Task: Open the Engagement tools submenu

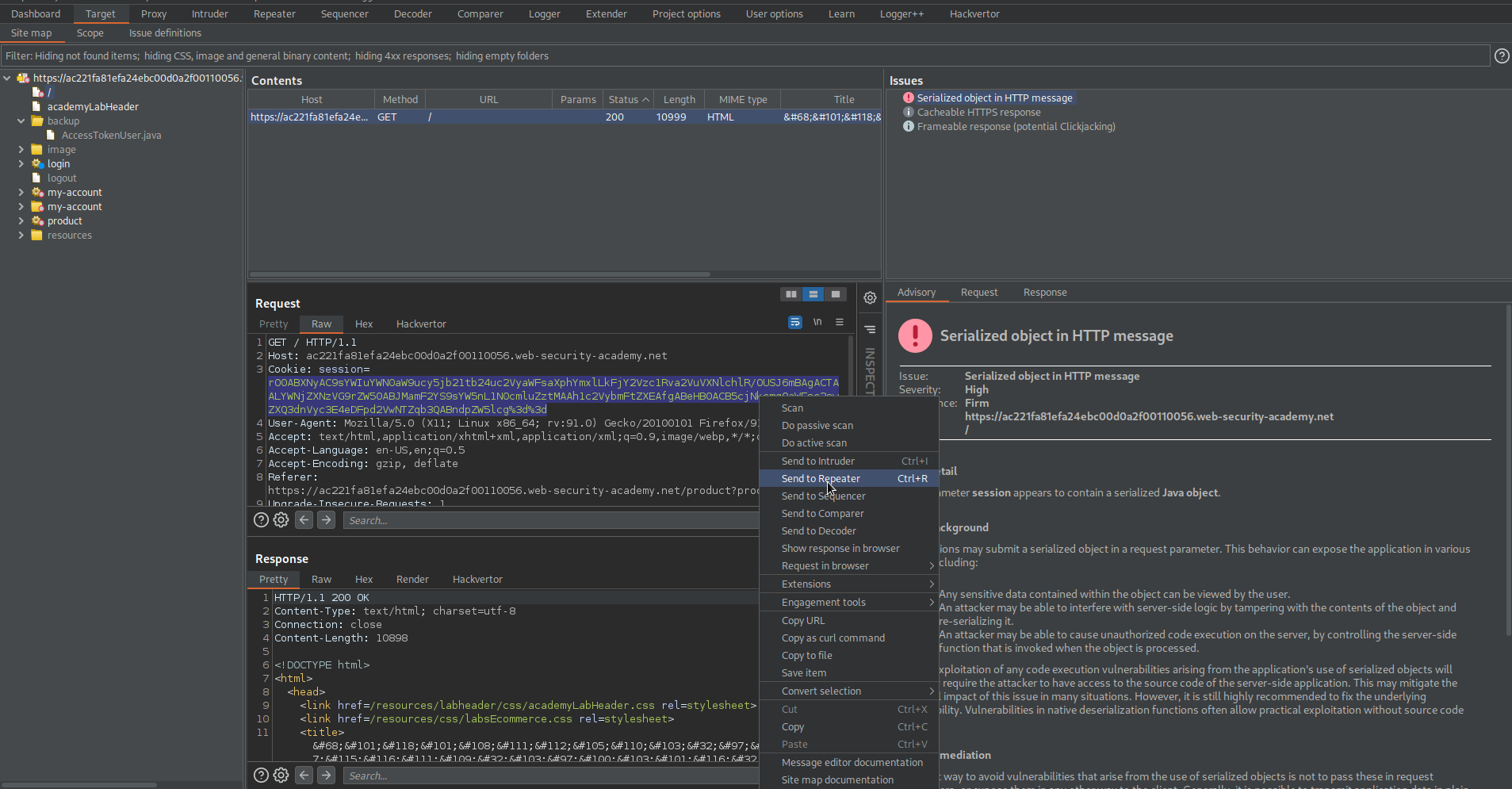Action: click(848, 602)
